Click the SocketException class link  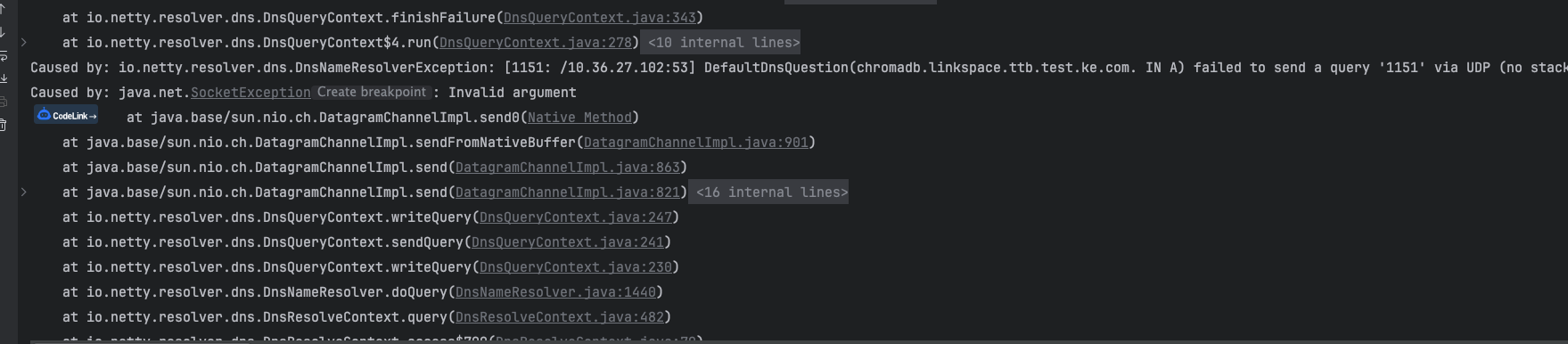250,93
